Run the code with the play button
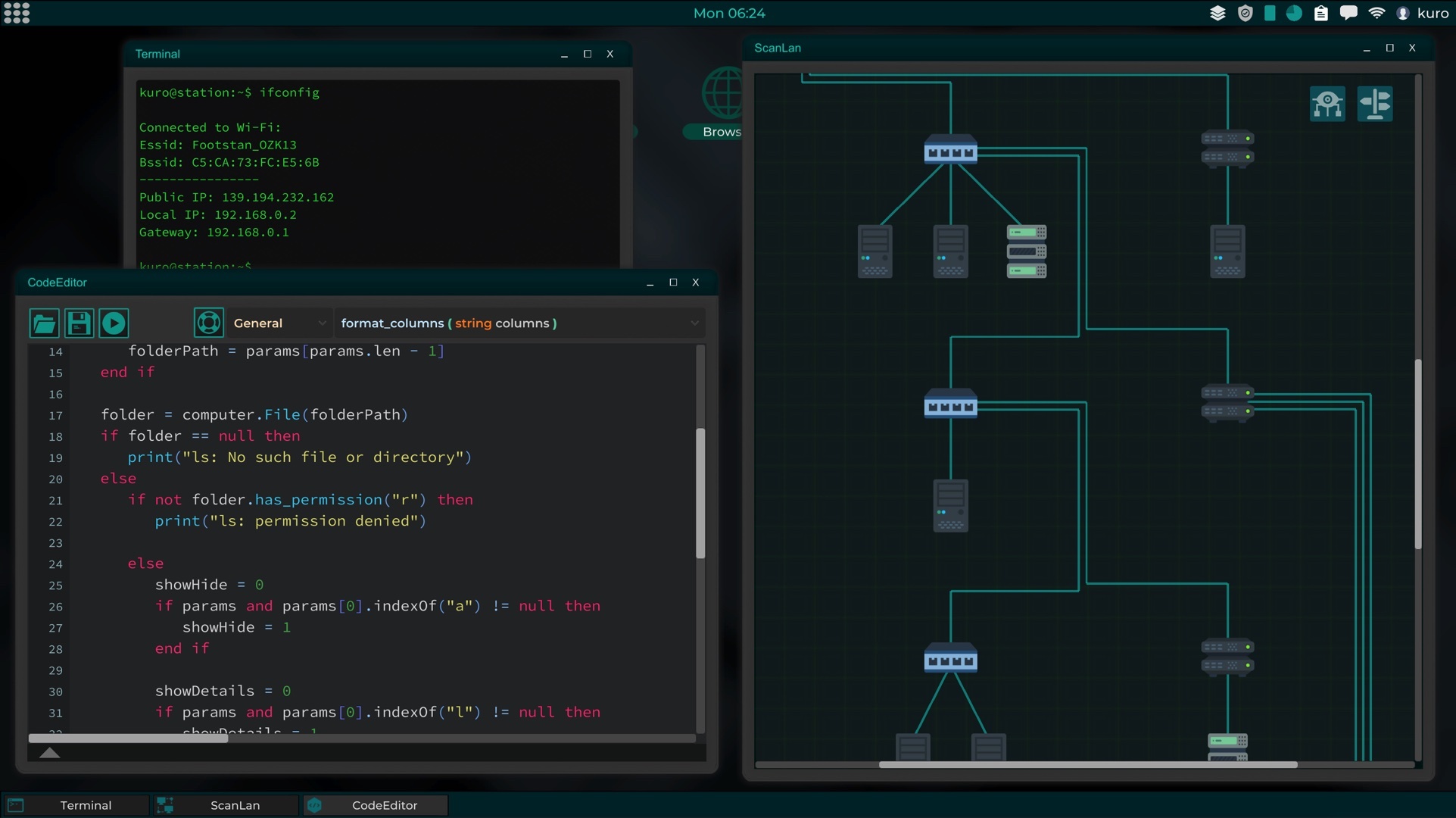 coord(114,323)
